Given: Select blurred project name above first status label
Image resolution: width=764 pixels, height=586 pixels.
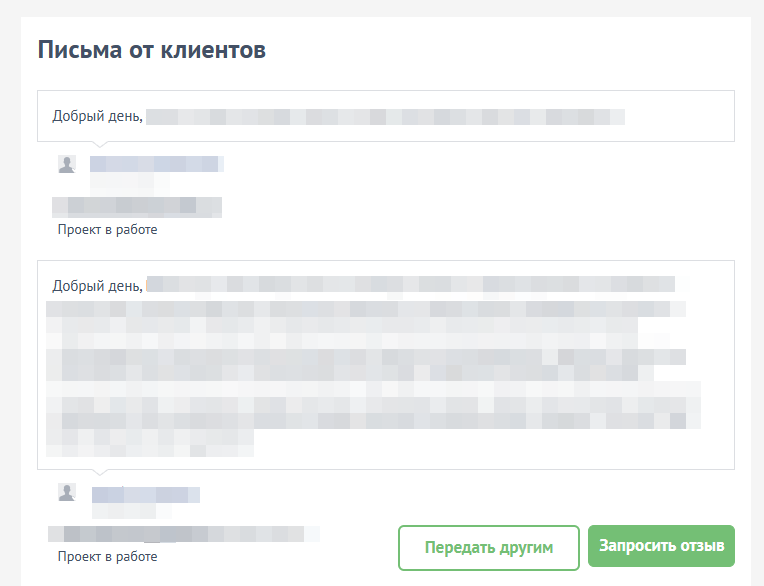Looking at the screenshot, I should (138, 207).
